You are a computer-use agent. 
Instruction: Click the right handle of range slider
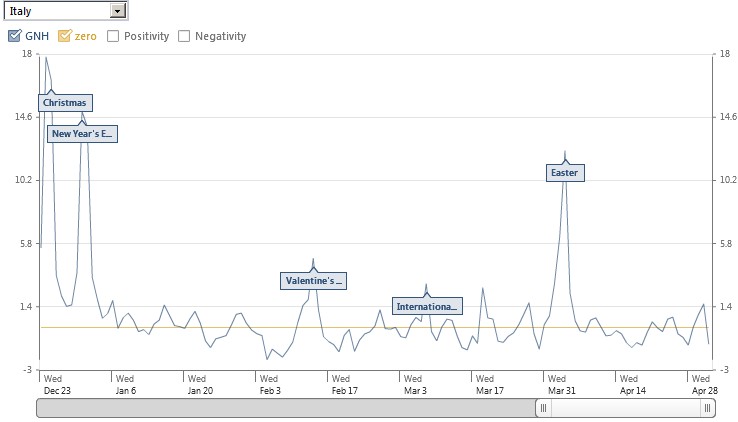pos(708,408)
